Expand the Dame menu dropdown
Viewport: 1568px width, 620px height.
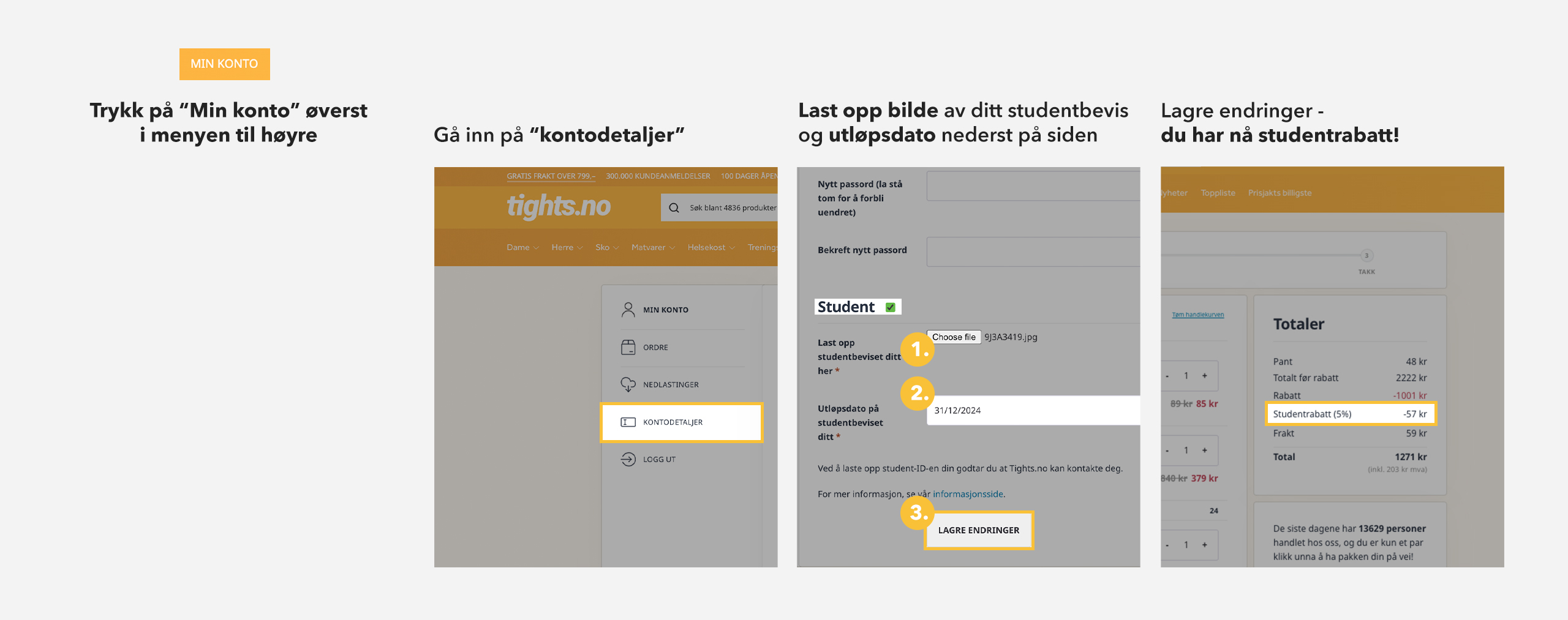pos(522,247)
